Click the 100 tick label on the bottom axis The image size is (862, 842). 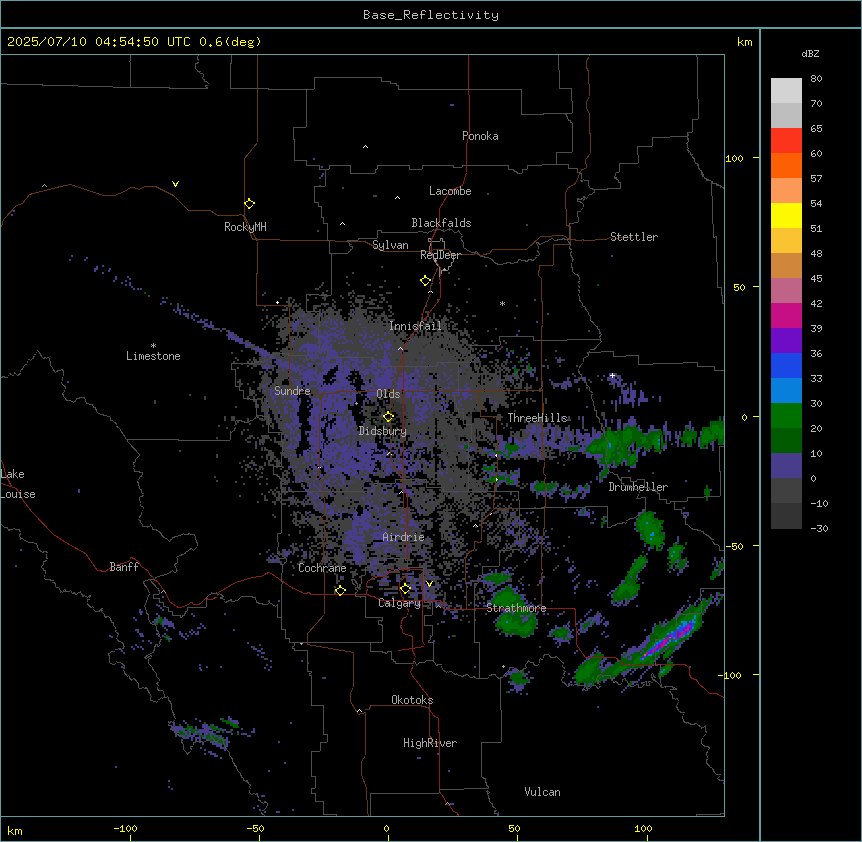643,828
